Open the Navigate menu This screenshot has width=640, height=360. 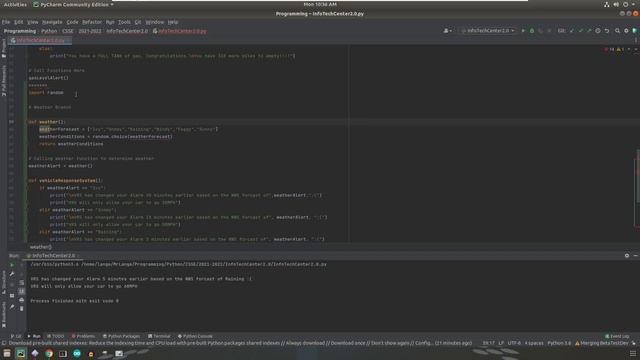tap(52, 22)
